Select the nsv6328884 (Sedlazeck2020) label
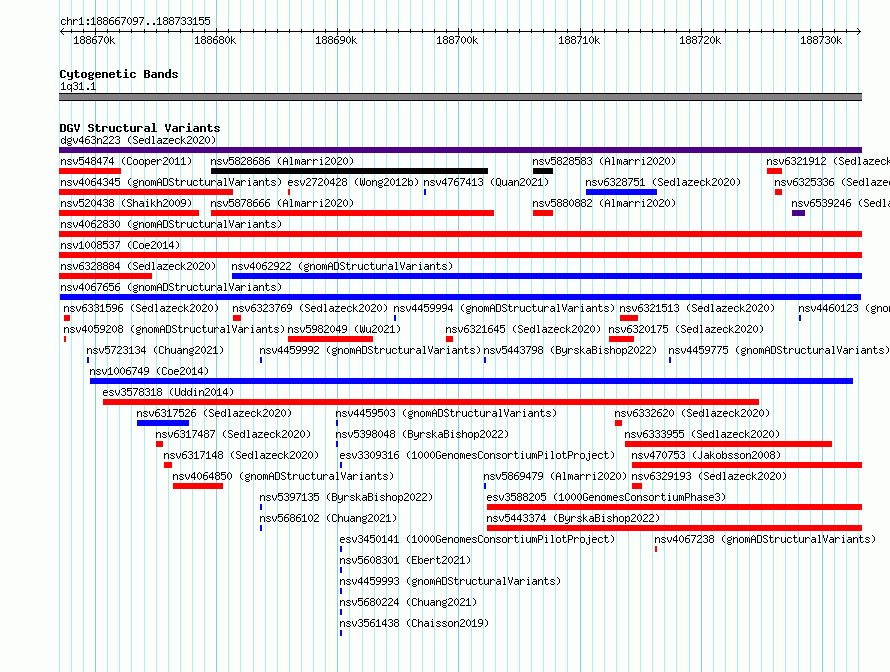Viewport: 890px width, 672px height. (138, 266)
